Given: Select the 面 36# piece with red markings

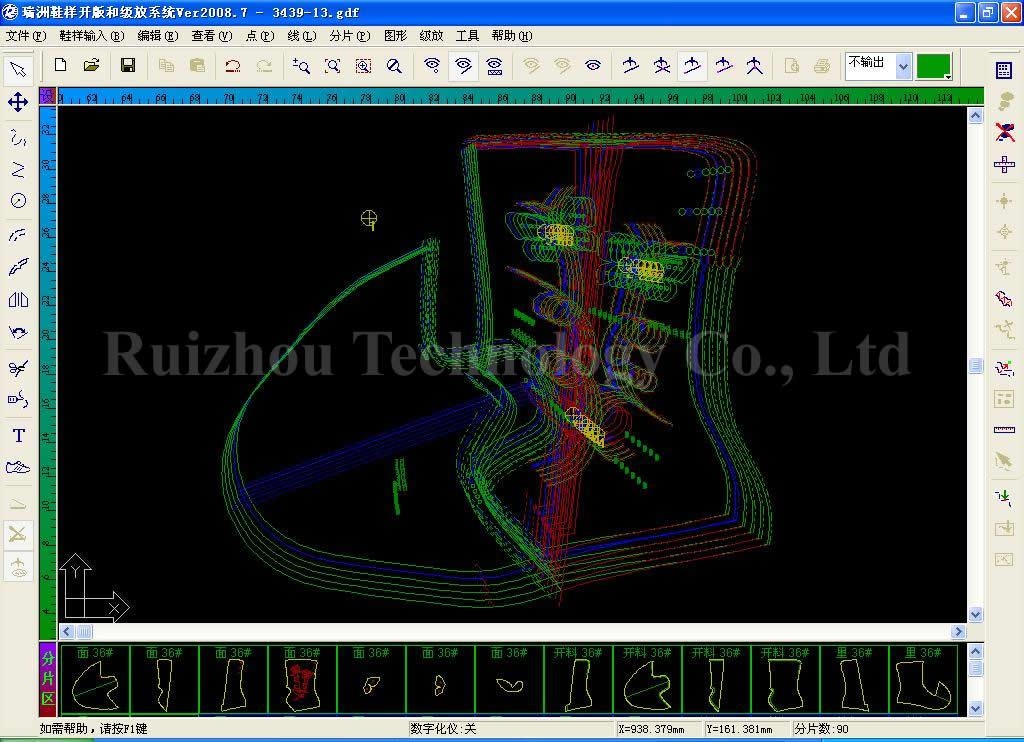Looking at the screenshot, I should pyautogui.click(x=302, y=679).
